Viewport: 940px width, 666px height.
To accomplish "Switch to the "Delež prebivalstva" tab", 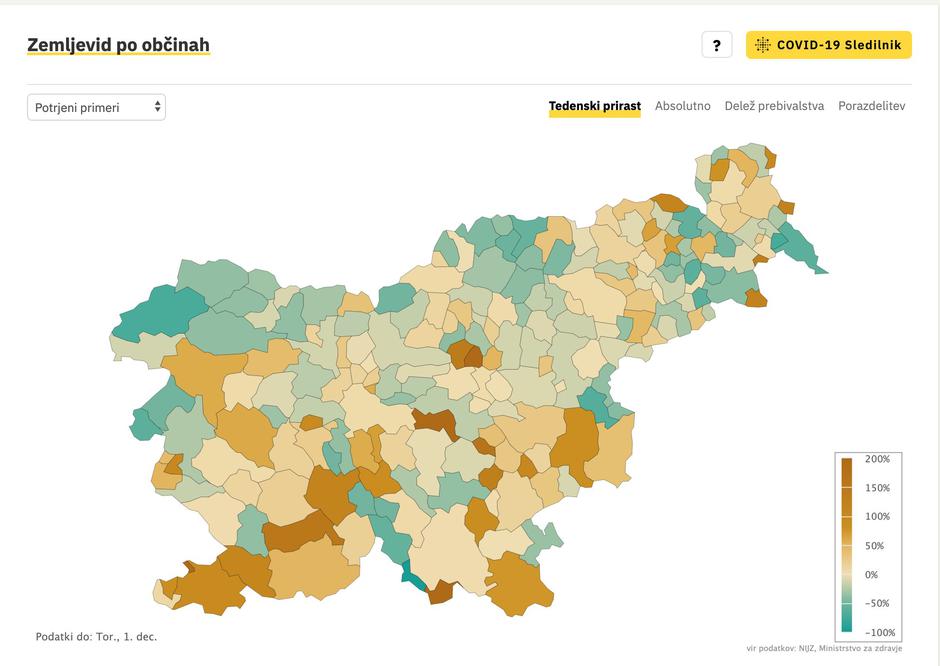I will [x=774, y=105].
